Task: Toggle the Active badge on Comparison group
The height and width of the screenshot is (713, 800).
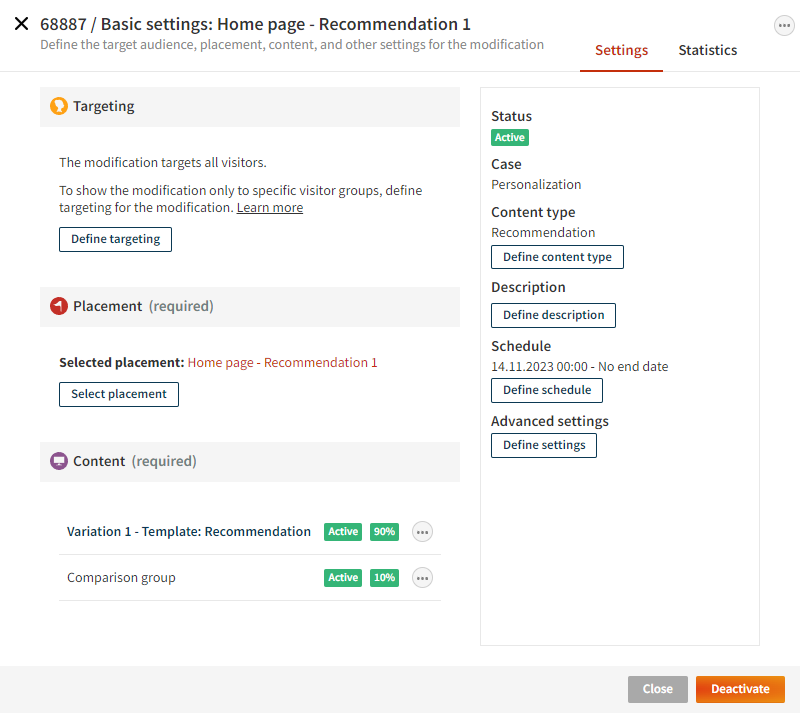Action: coord(343,577)
